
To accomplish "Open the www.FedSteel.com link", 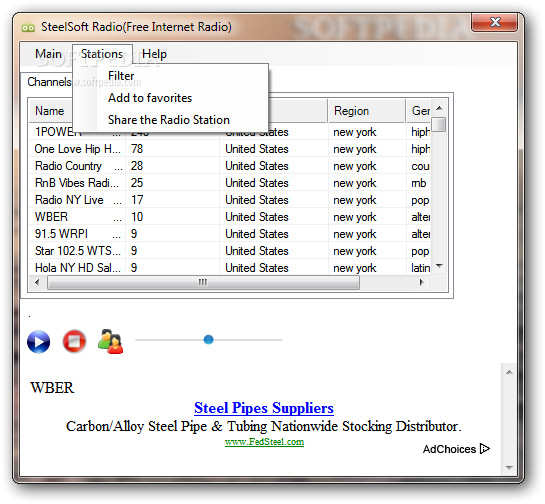I will [264, 442].
